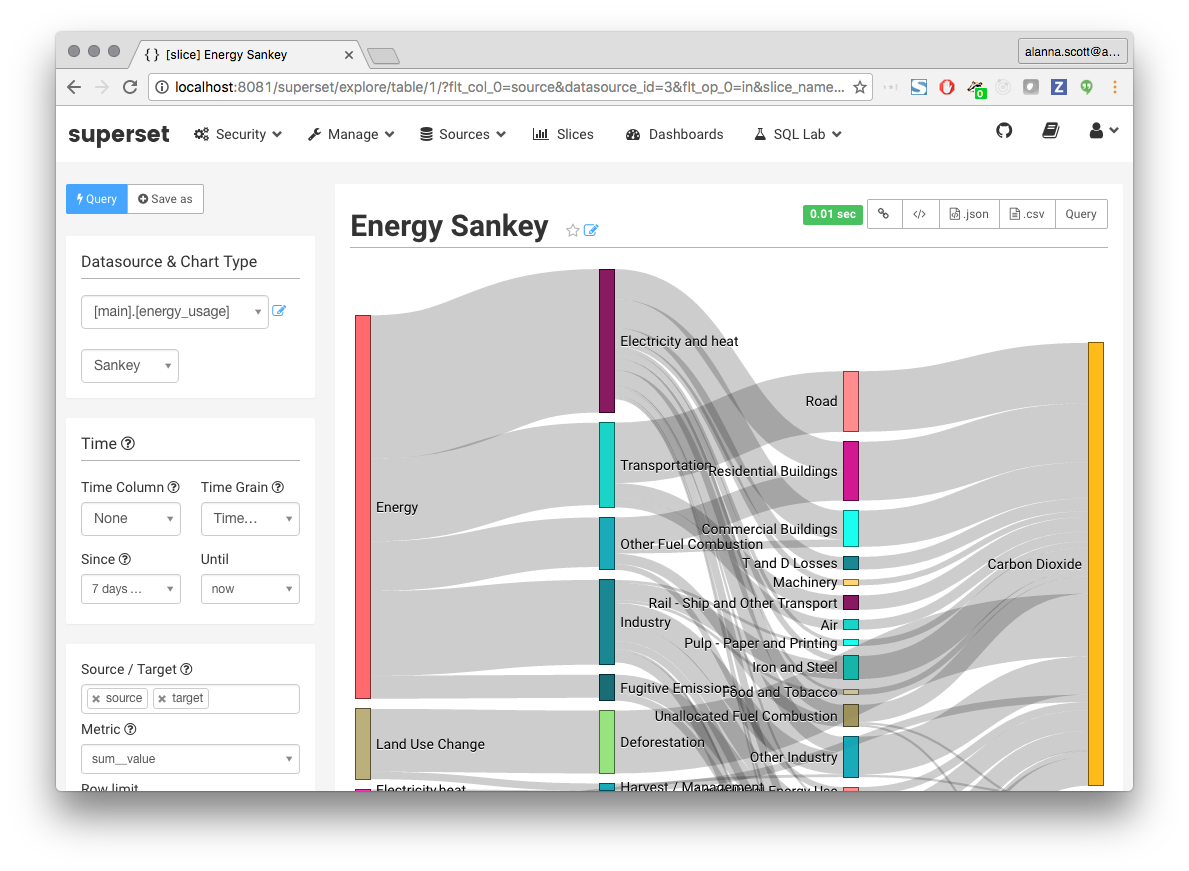Open the Security menu
1189x871 pixels.
(238, 134)
